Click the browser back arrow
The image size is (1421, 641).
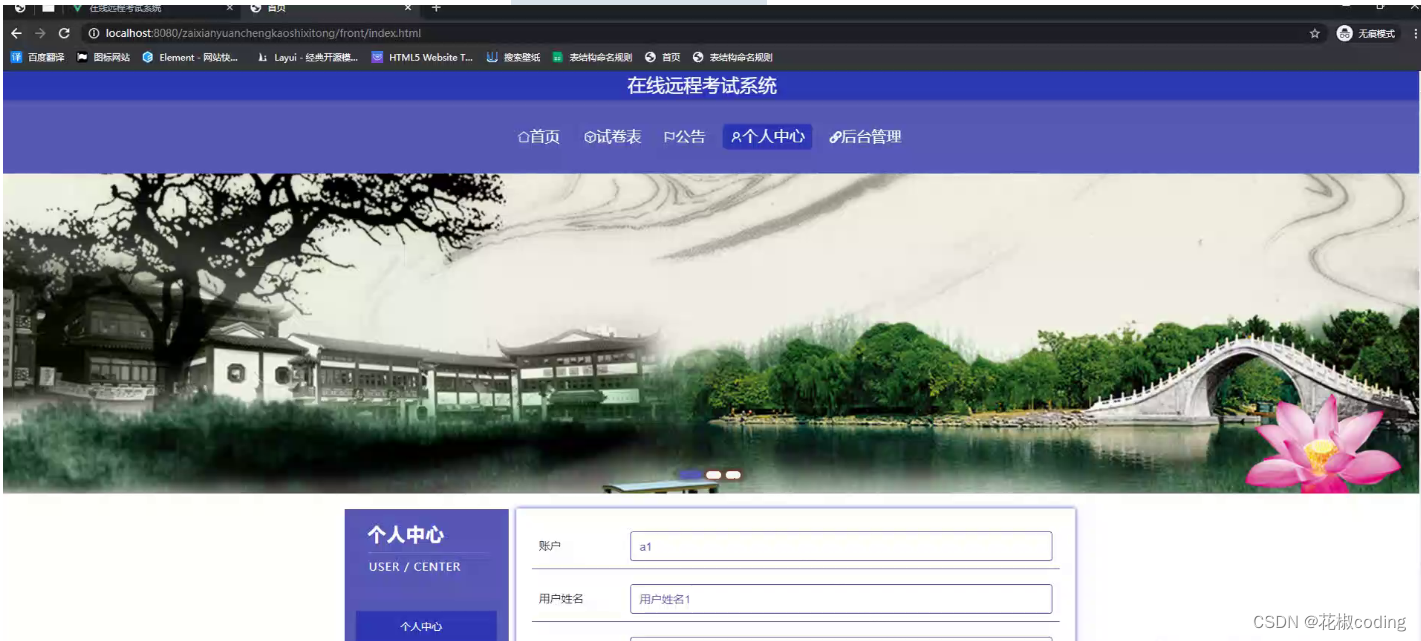(16, 32)
